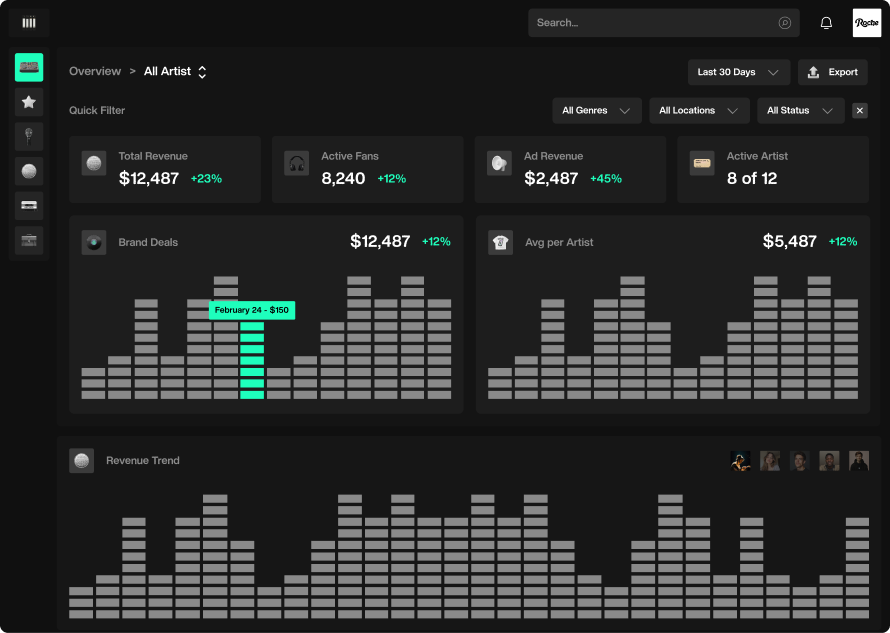The height and width of the screenshot is (633, 890).
Task: Click the Revenue Trend coin icon
Action: pyautogui.click(x=82, y=460)
